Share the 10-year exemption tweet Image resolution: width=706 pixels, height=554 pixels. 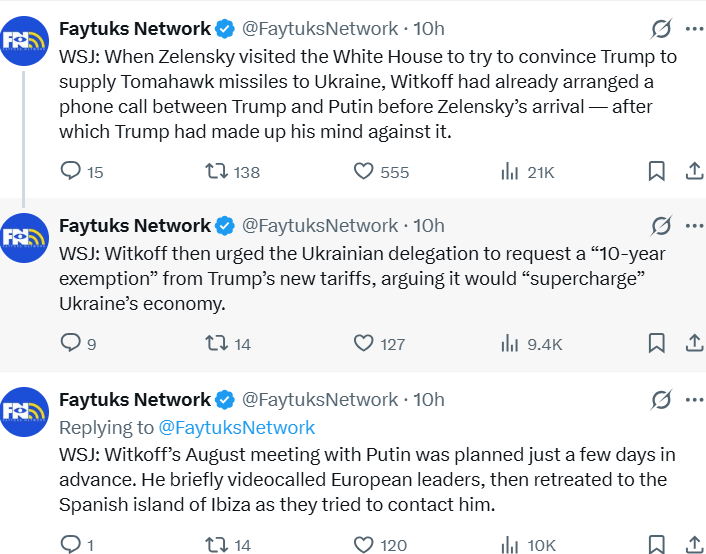tap(693, 343)
